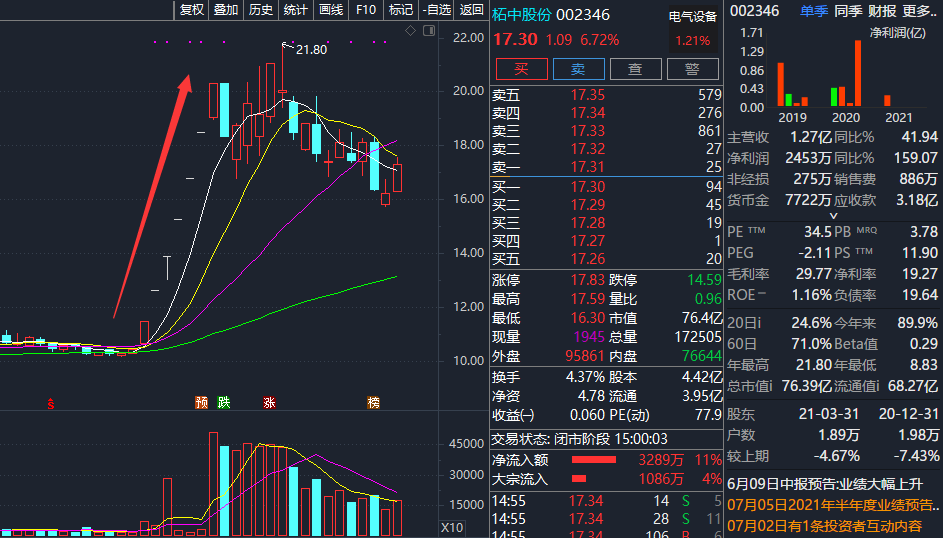Toggle 复权 price adjustment in the toolbar
The height and width of the screenshot is (538, 943).
(x=191, y=10)
